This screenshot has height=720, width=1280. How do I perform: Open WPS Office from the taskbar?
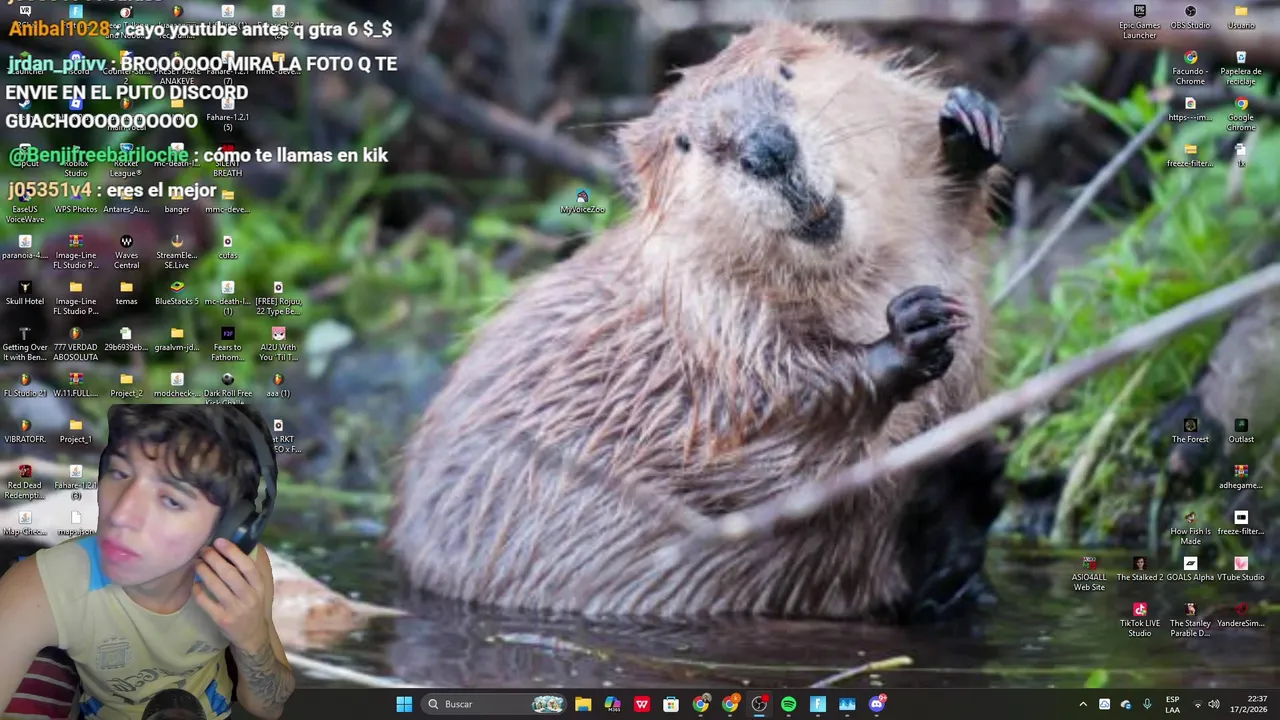[x=642, y=704]
